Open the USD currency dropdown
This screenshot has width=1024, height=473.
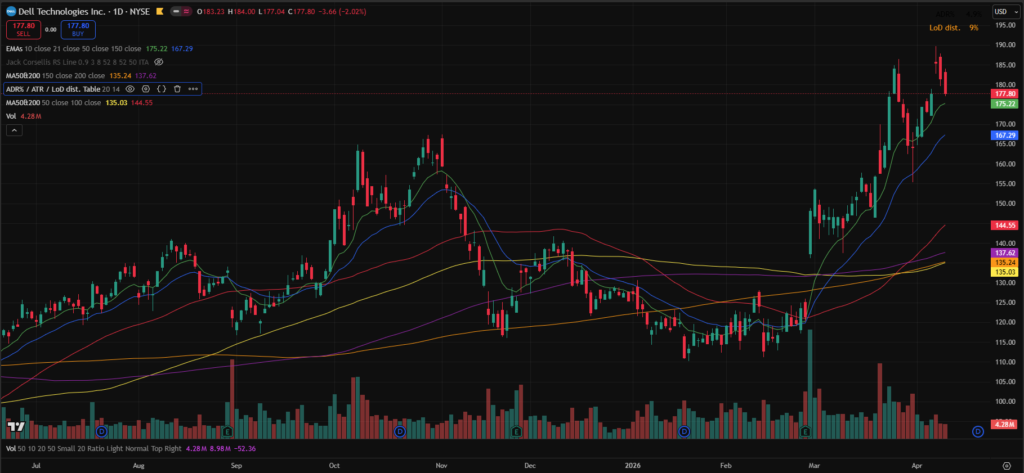point(1002,11)
